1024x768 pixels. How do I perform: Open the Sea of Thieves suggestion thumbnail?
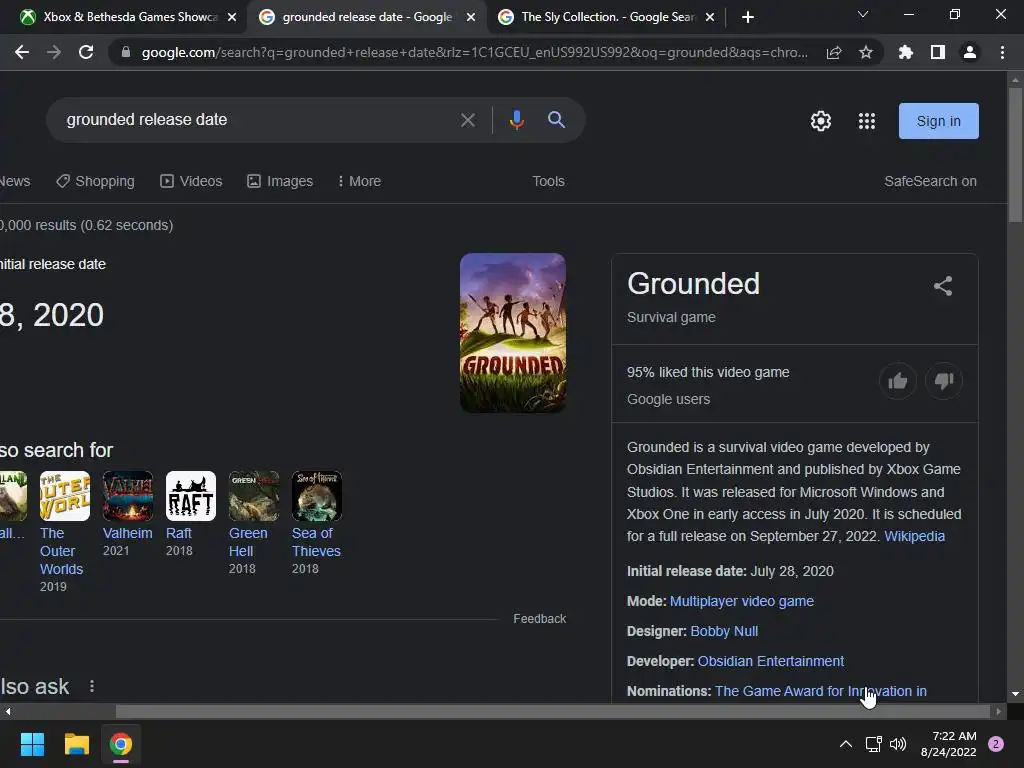point(317,496)
